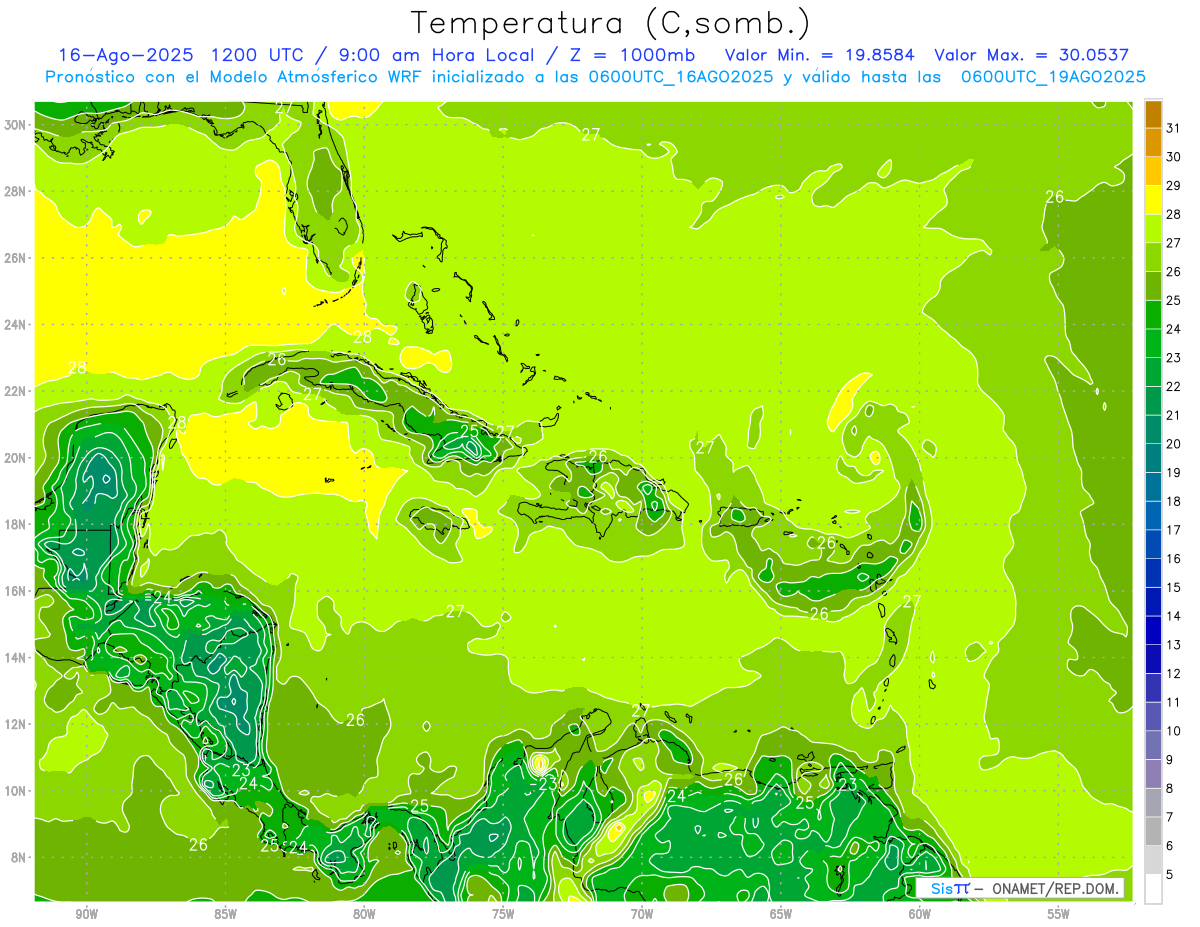Viewport: 1200px width, 927px height.
Task: Click the "24N" latitude axis label
Action: pos(14,325)
